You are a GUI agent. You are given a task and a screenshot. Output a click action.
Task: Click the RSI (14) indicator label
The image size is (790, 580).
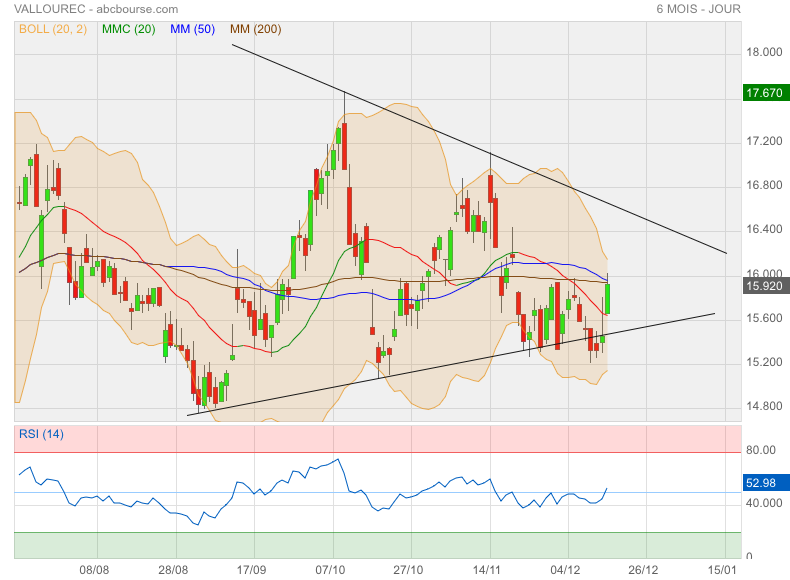tap(41, 434)
